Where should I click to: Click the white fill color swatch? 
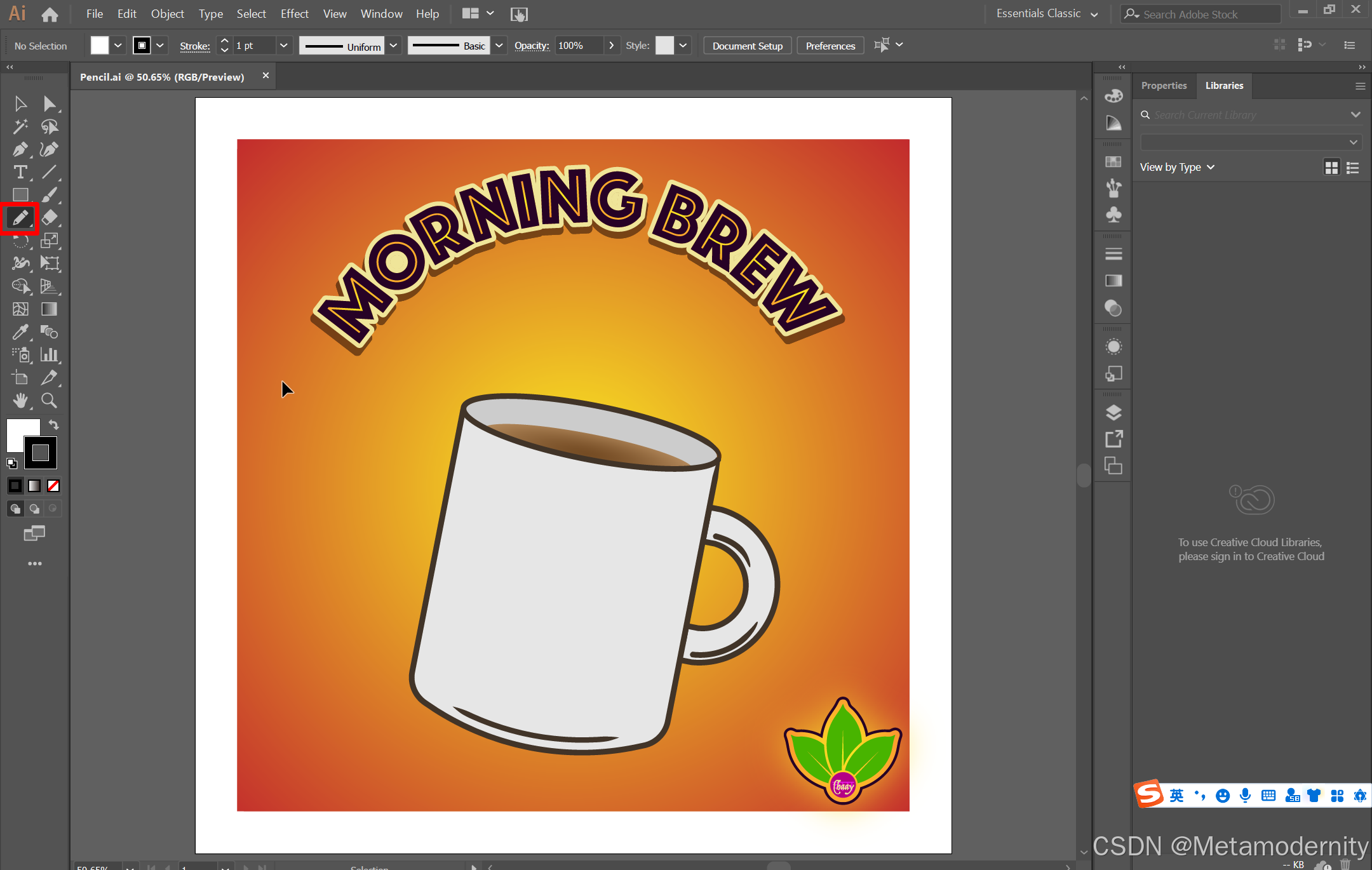(x=100, y=46)
